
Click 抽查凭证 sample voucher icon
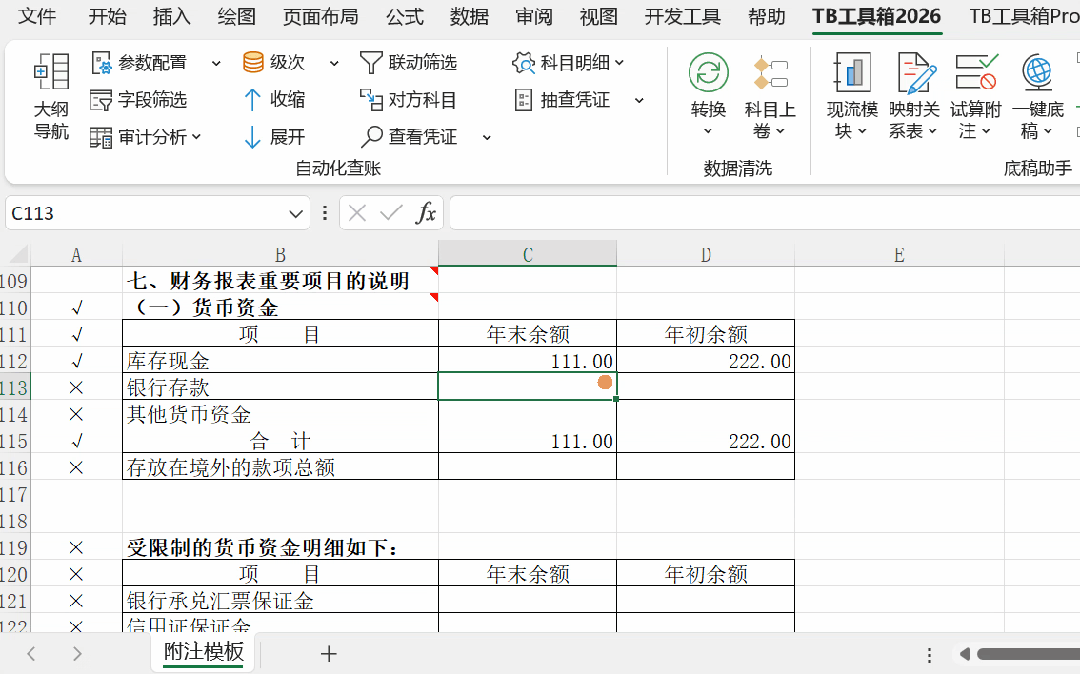click(523, 100)
